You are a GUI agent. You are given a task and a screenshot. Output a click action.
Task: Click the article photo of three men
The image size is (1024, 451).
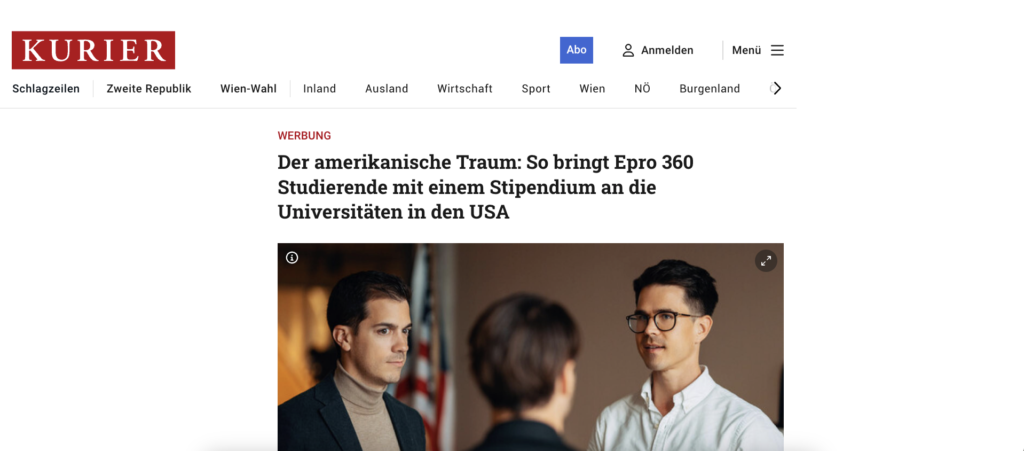pyautogui.click(x=530, y=347)
